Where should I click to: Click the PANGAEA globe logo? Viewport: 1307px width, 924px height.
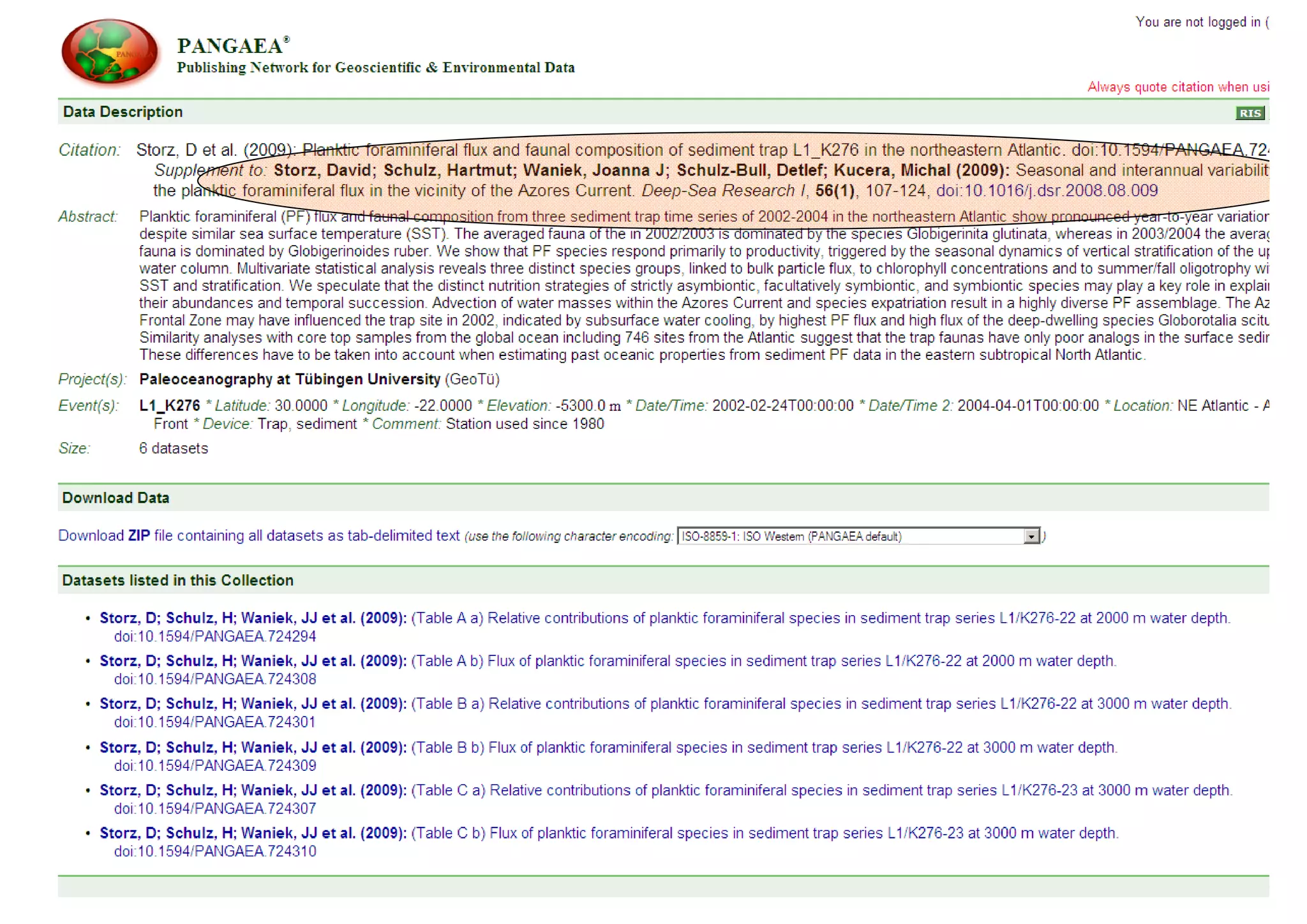(x=109, y=52)
